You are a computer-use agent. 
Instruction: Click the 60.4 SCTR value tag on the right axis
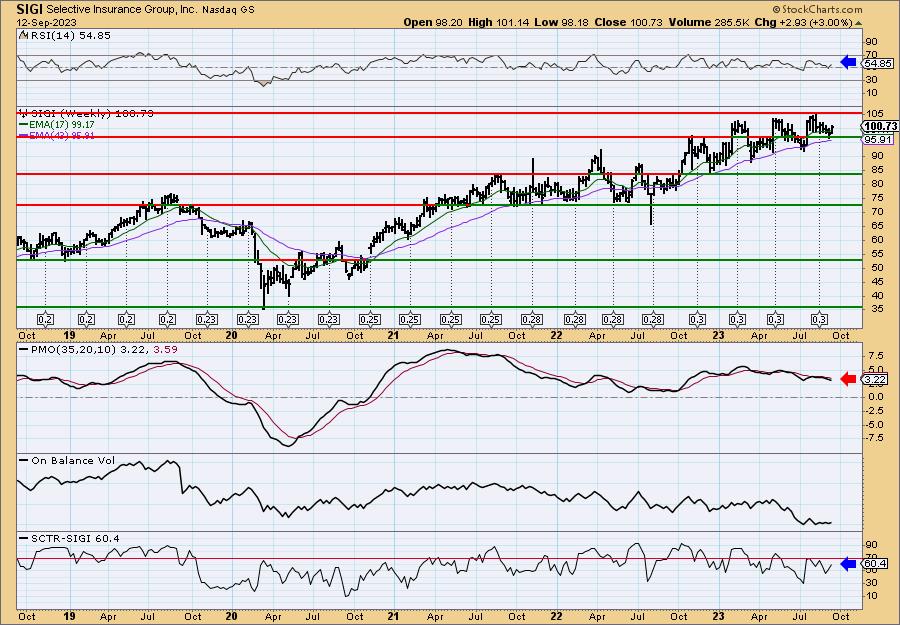pos(875,564)
